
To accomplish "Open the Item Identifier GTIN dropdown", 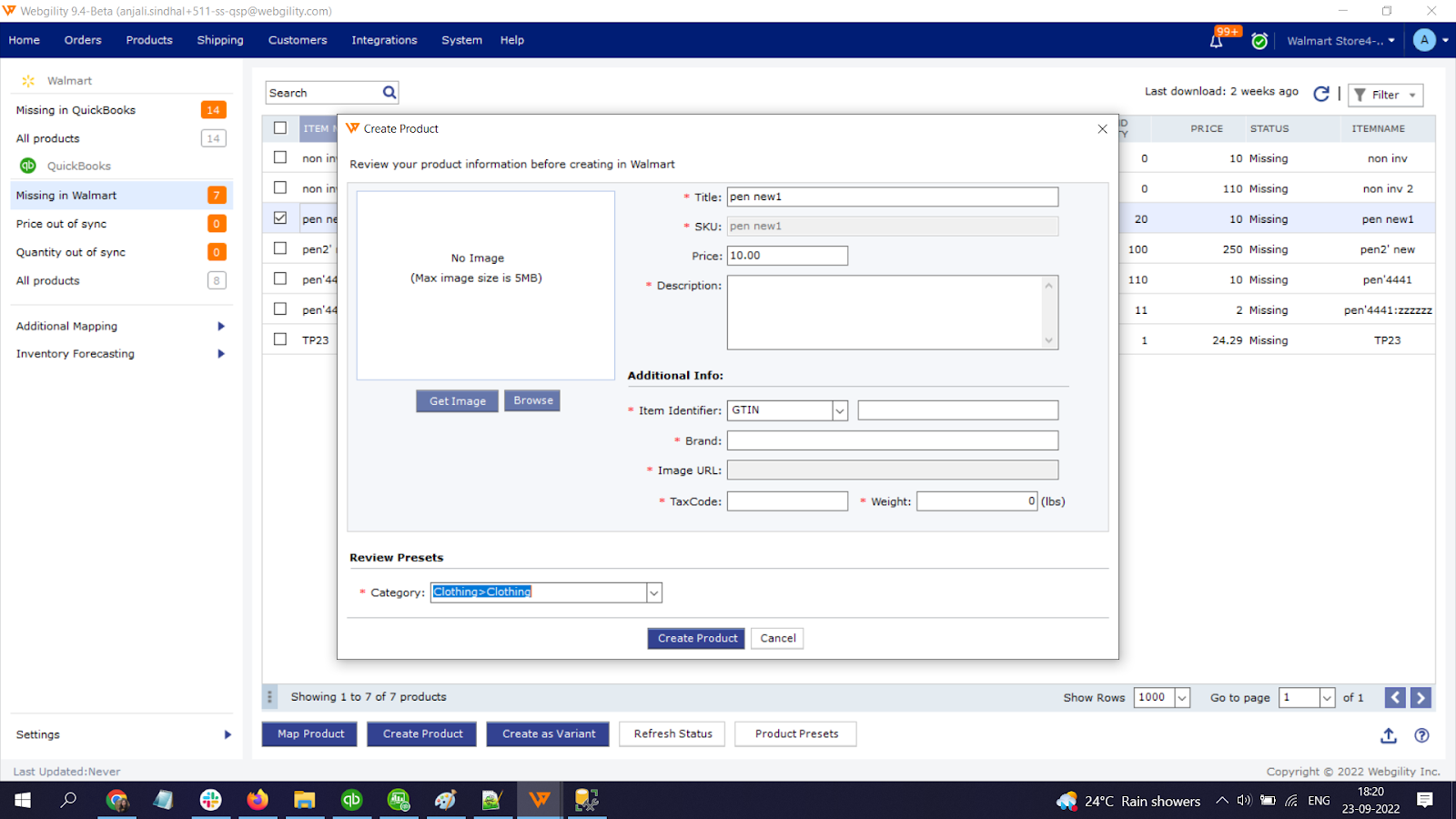I will [x=840, y=410].
